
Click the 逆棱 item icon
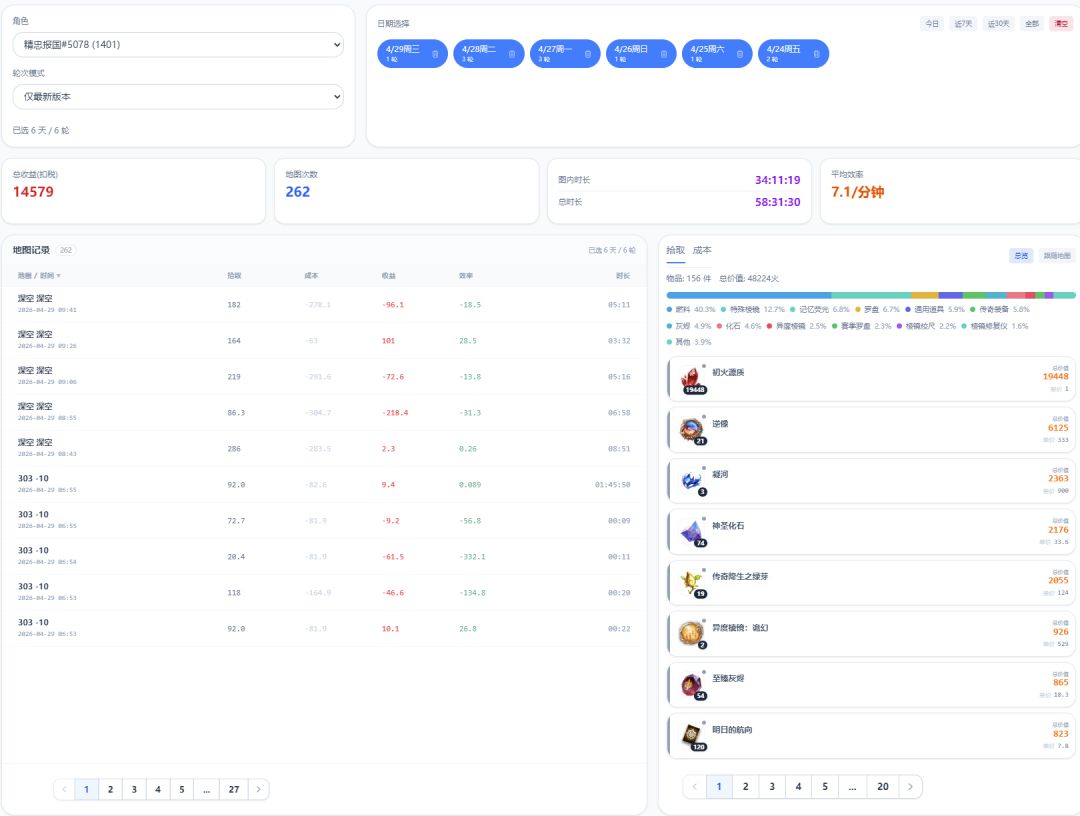[692, 430]
